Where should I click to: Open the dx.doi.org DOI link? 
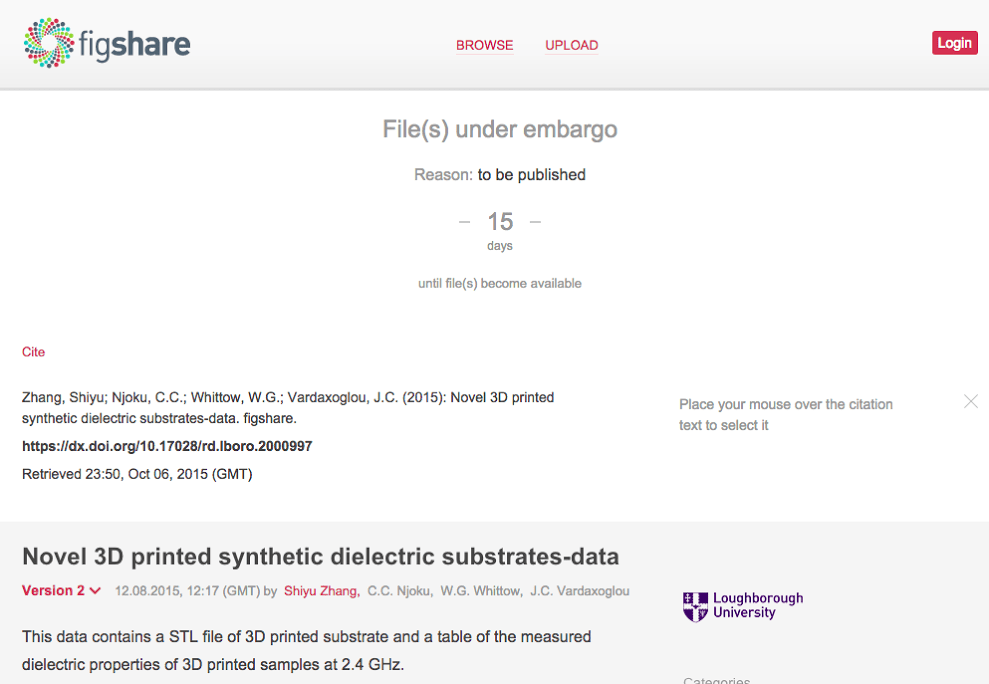[x=167, y=446]
